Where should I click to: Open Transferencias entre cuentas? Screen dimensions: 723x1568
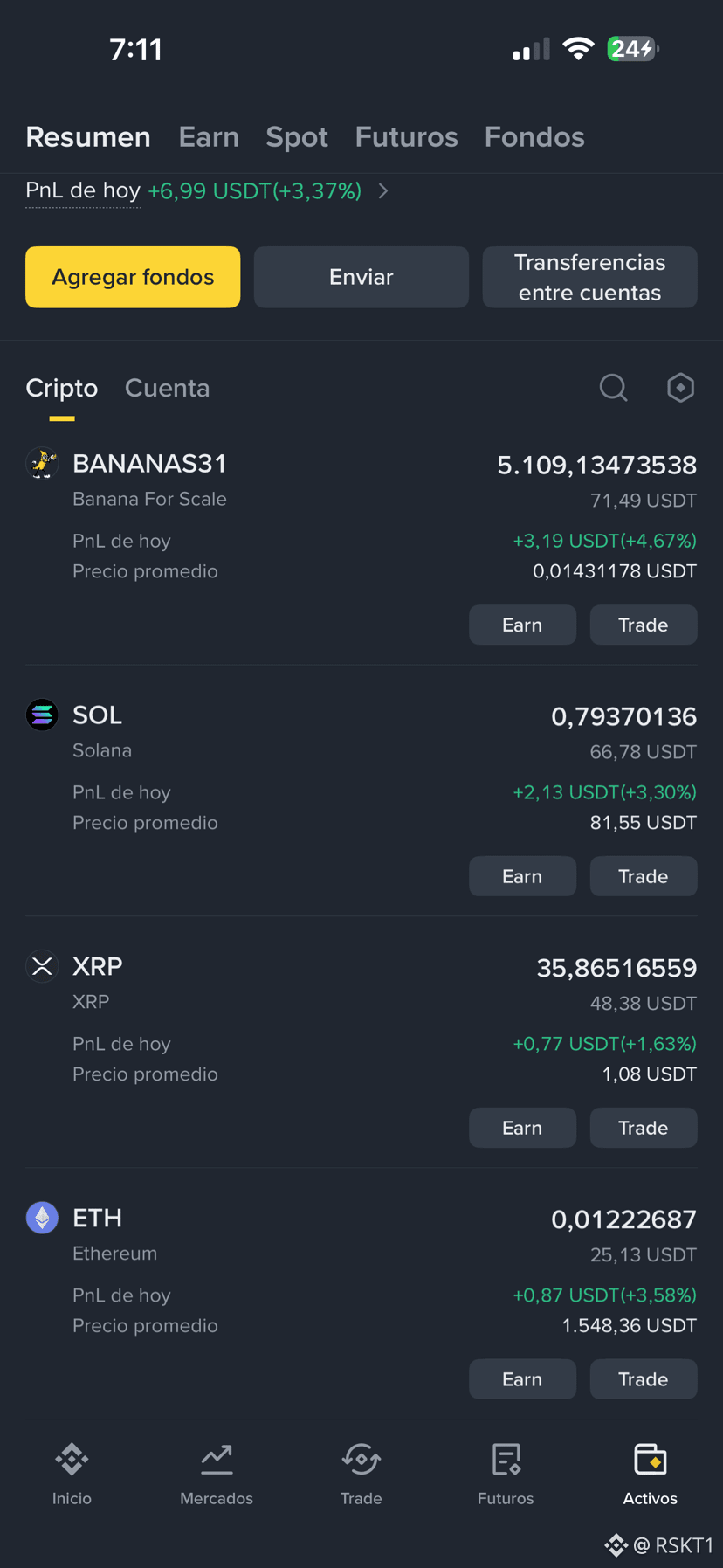click(x=589, y=277)
